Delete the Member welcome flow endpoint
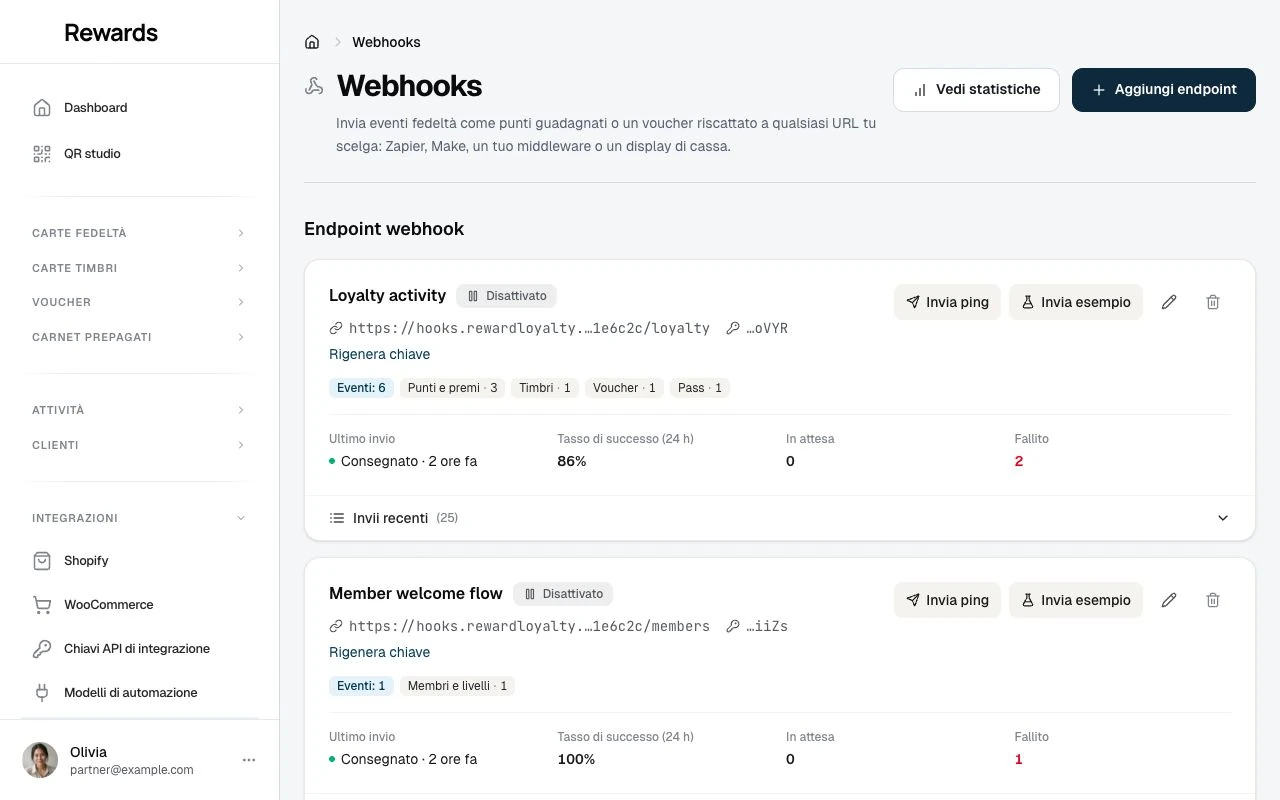Screen dimensions: 1280x800 1213,600
